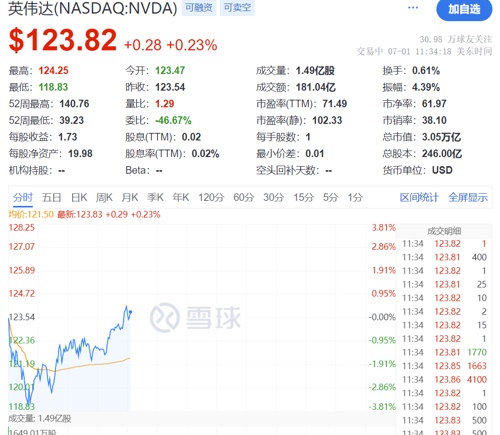Open the three-dot more options menu
The height and width of the screenshot is (435, 500).
click(x=413, y=8)
